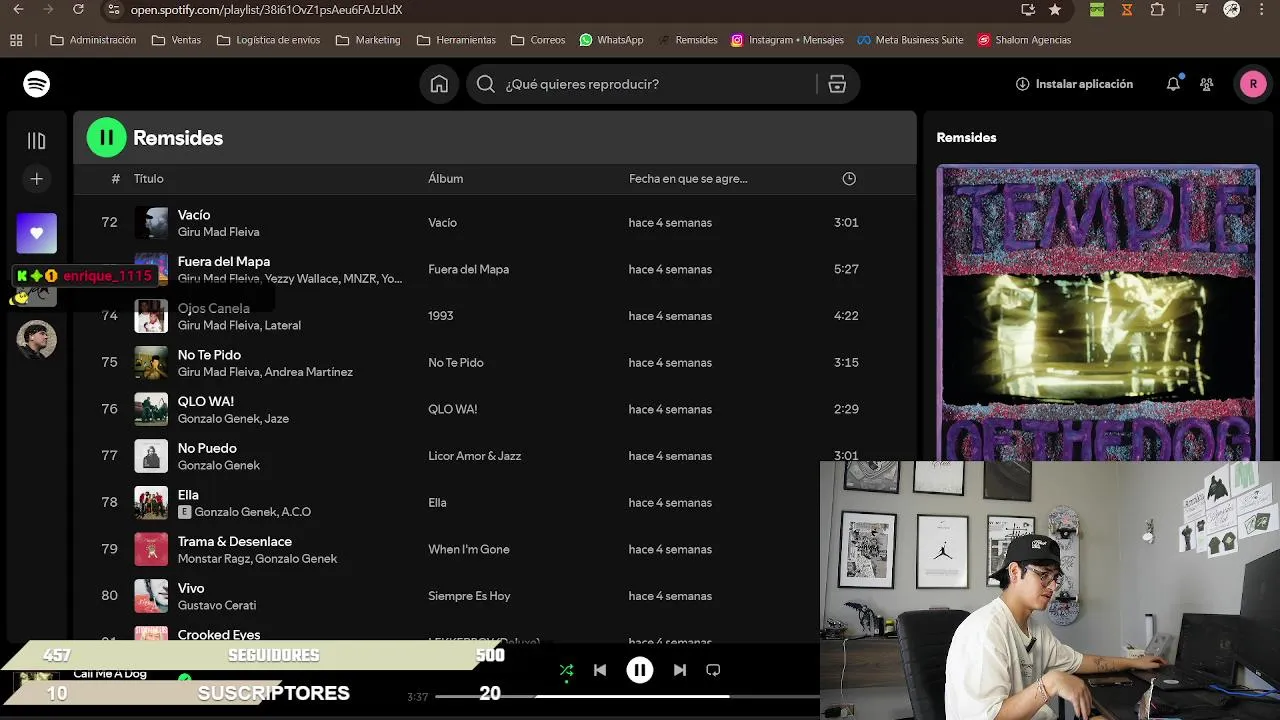Reload the page in browser
Image resolution: width=1280 pixels, height=720 pixels.
pos(79,9)
